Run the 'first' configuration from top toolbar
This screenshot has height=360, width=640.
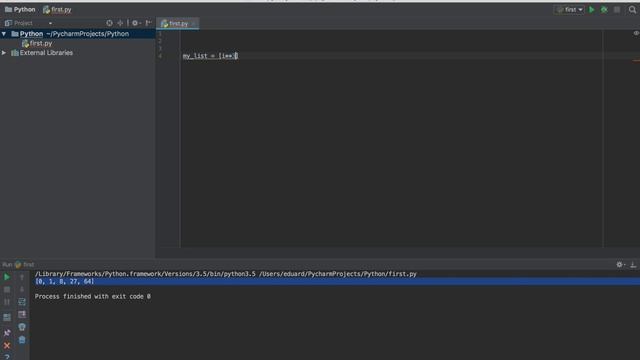click(x=591, y=9)
